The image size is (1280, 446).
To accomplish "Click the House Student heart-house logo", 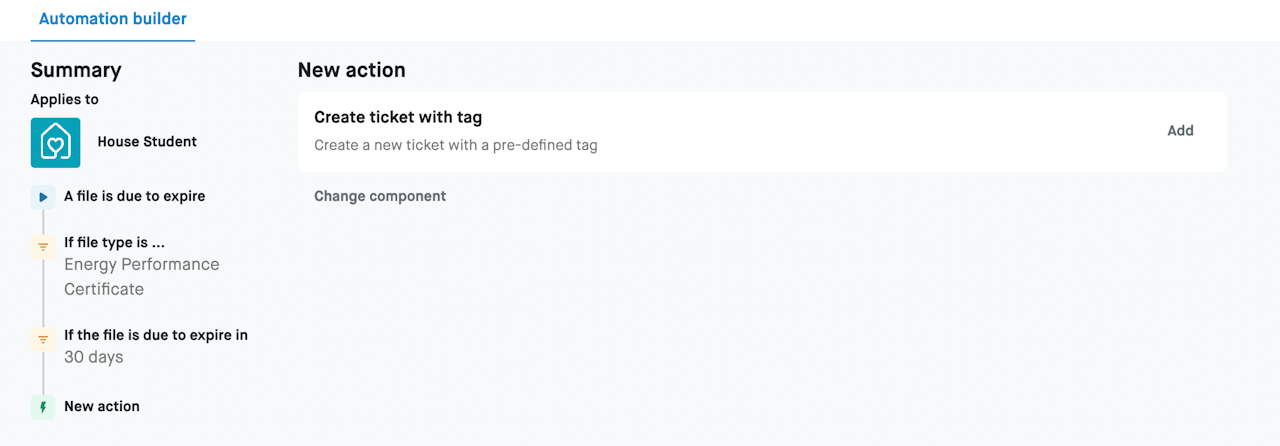I will point(55,142).
